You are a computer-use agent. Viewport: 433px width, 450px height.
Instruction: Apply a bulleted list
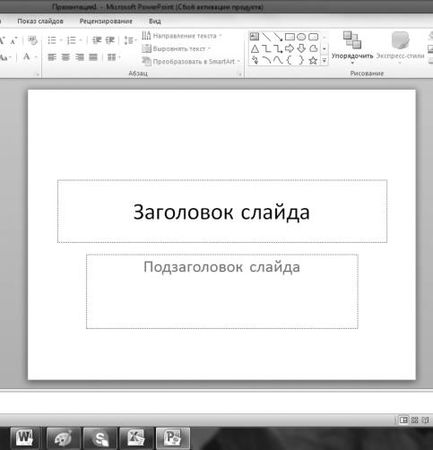52,40
